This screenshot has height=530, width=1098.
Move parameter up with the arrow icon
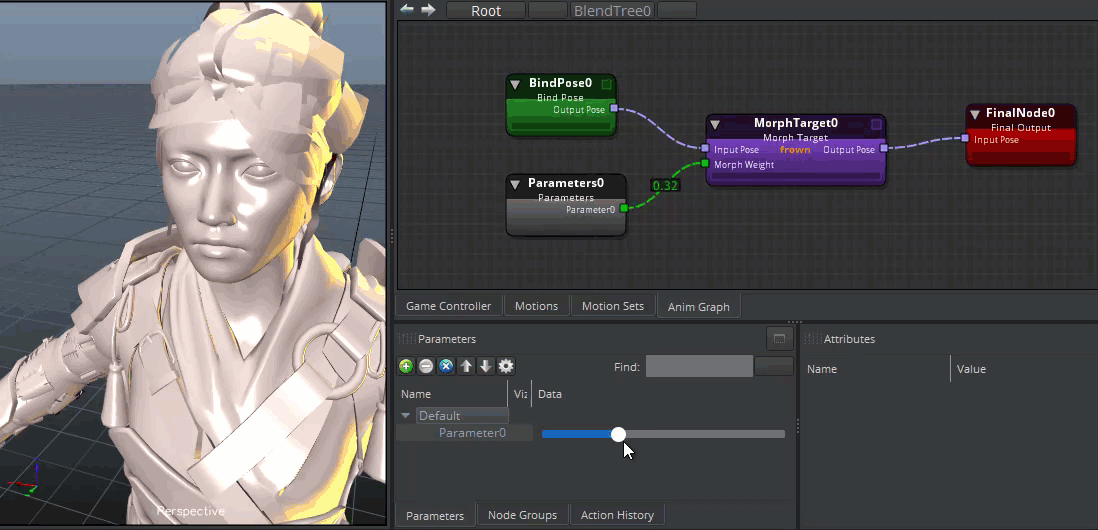[466, 367]
